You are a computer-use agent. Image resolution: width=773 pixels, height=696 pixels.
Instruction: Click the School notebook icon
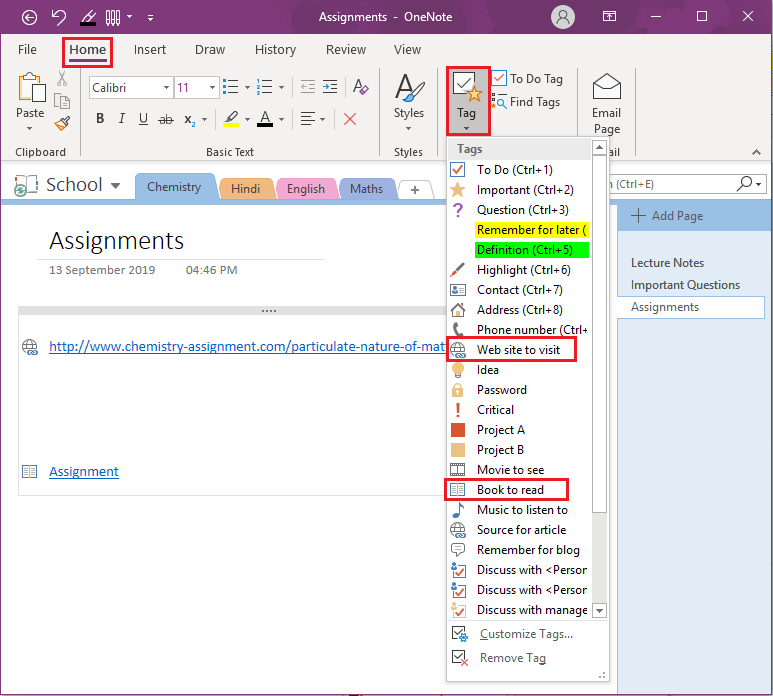pyautogui.click(x=26, y=185)
